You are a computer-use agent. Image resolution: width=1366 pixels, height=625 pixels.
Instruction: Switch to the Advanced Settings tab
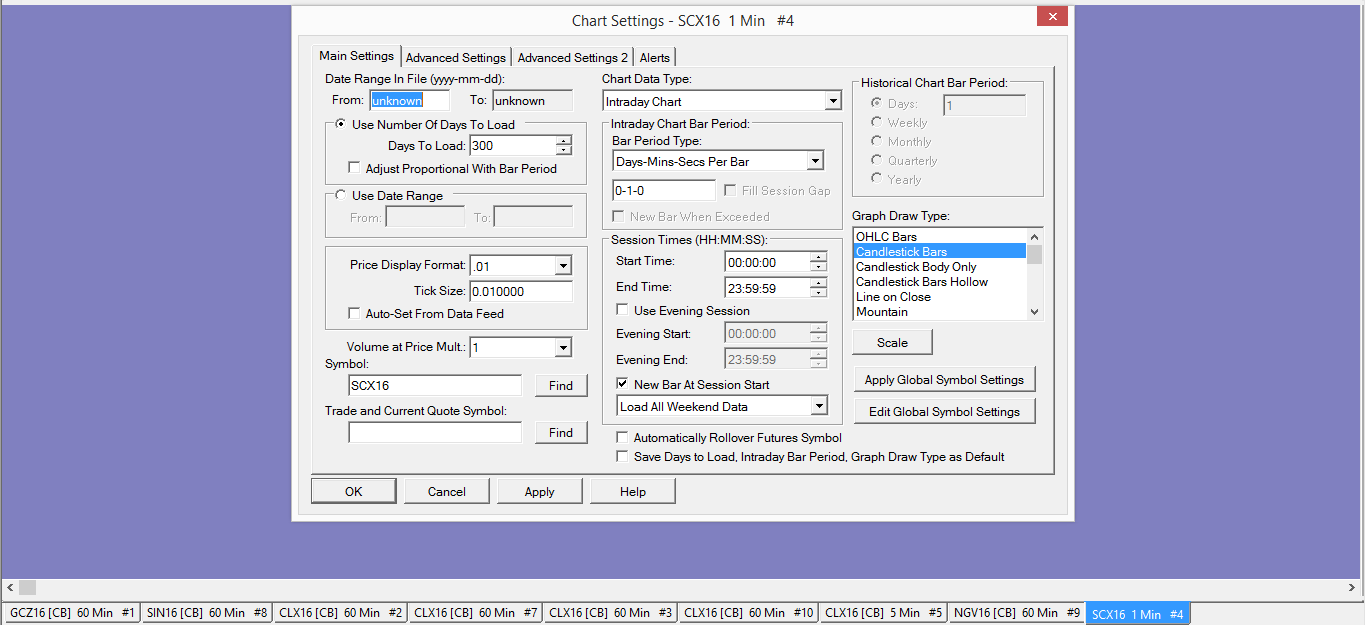456,57
